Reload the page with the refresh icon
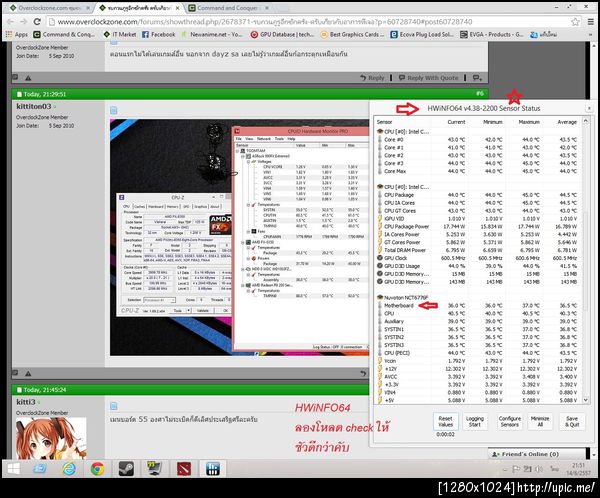This screenshot has width=600, height=498. tap(37, 22)
